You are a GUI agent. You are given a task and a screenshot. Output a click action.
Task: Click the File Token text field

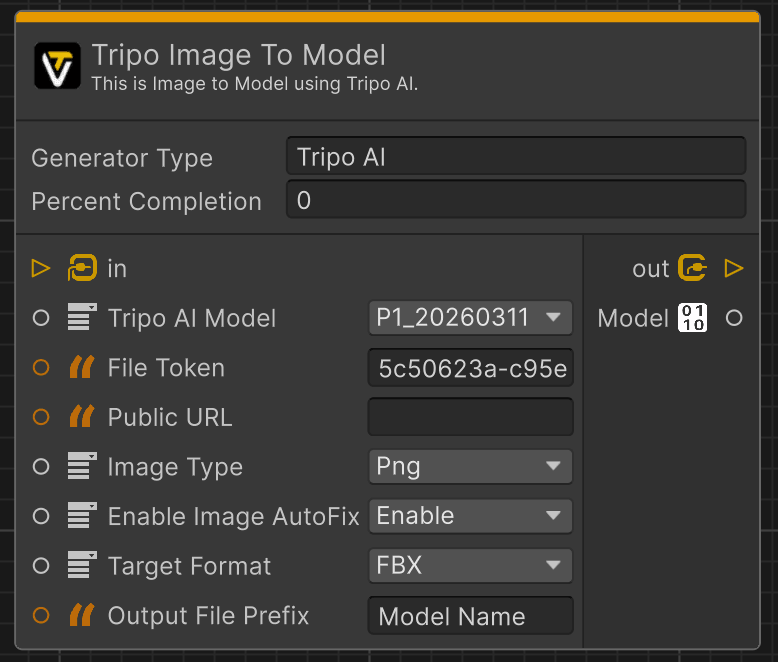(470, 368)
